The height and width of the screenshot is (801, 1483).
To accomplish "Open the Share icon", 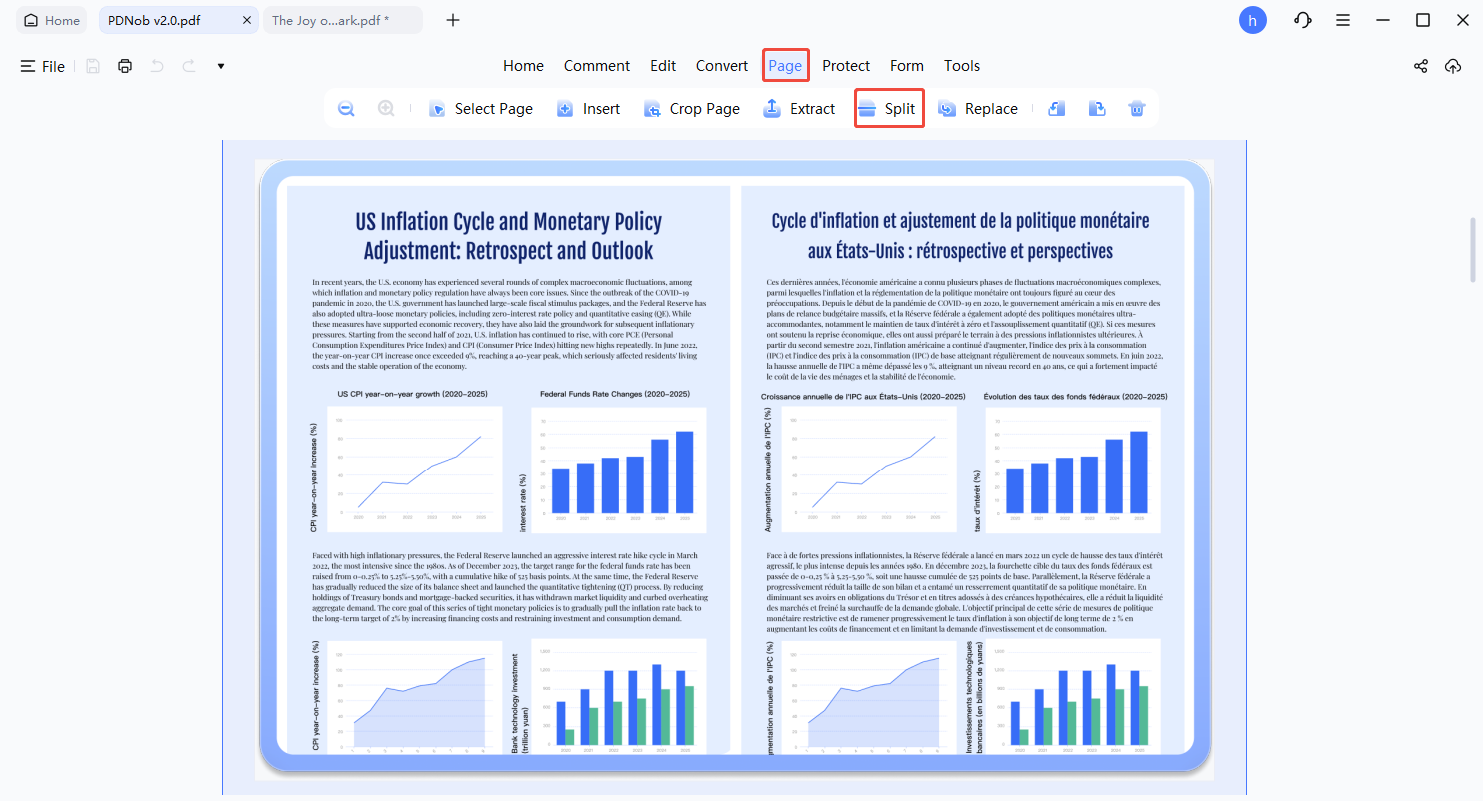I will (x=1420, y=66).
